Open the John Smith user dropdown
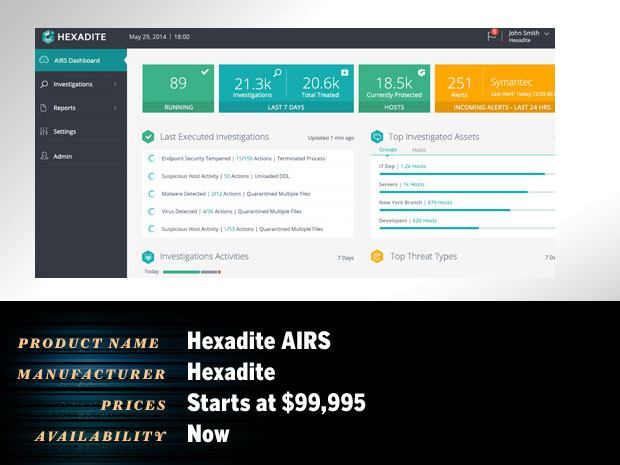This screenshot has width=620, height=465. click(528, 36)
